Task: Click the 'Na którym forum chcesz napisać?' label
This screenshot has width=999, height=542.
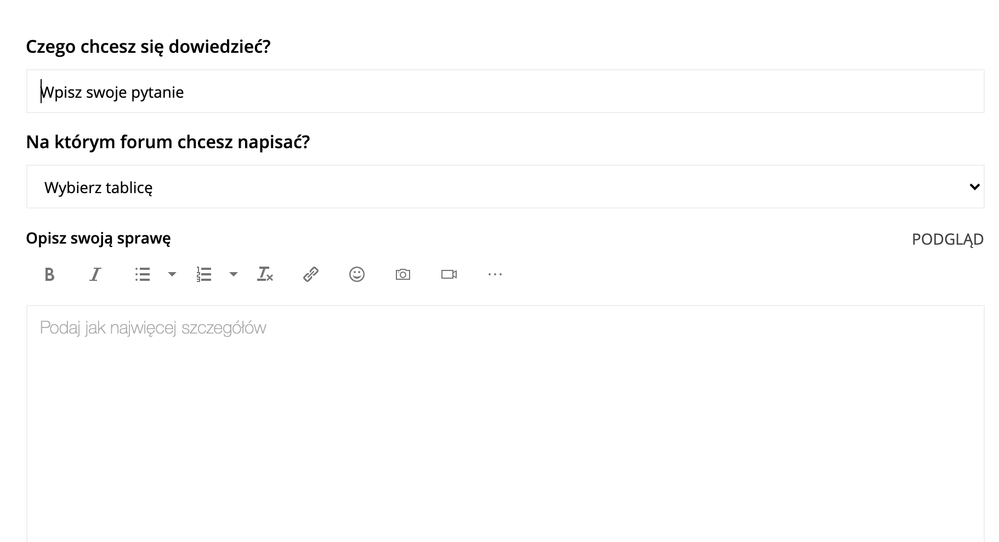Action: pyautogui.click(x=168, y=142)
